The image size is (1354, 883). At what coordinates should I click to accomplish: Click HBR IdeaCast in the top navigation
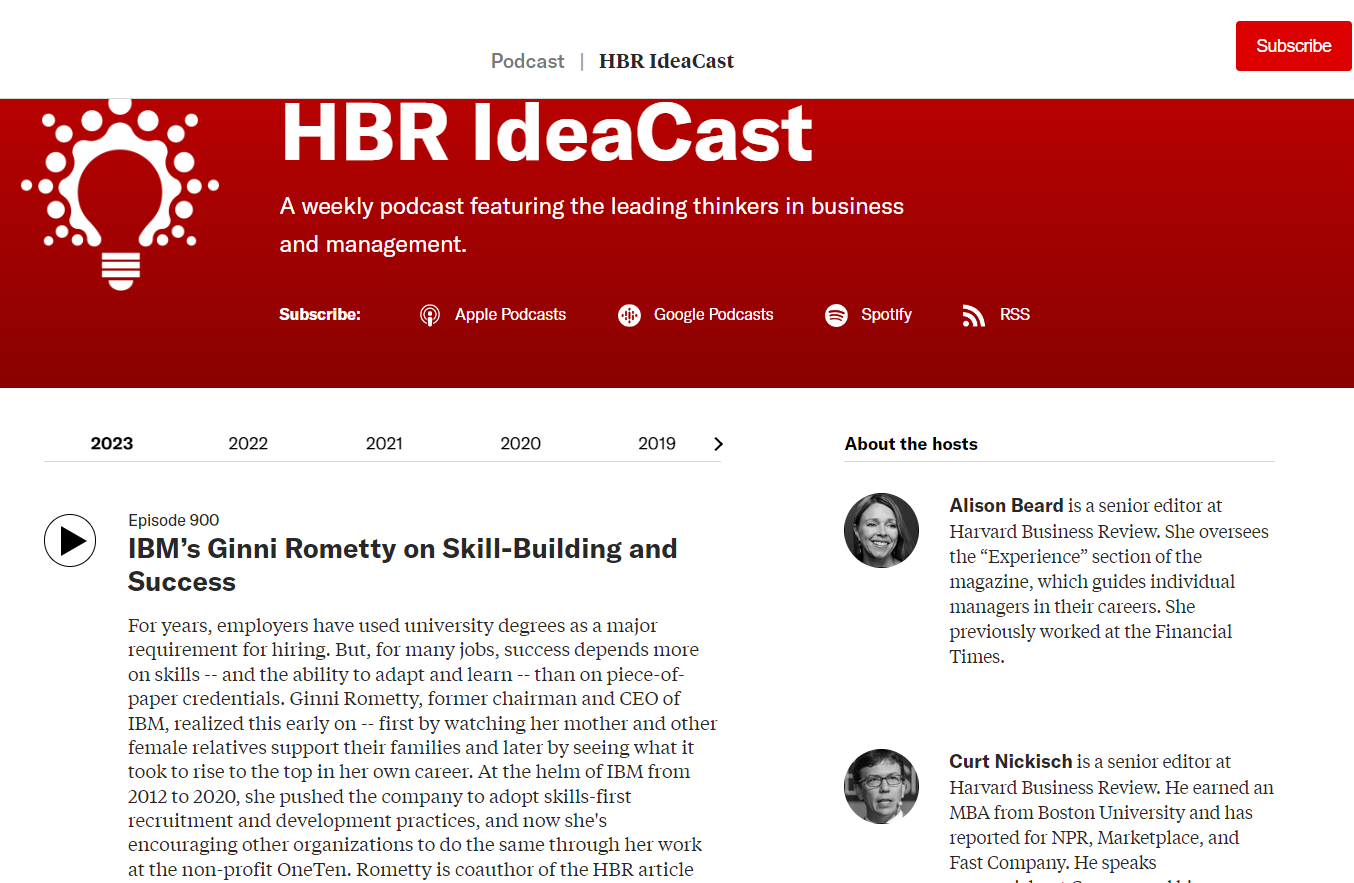[x=666, y=61]
